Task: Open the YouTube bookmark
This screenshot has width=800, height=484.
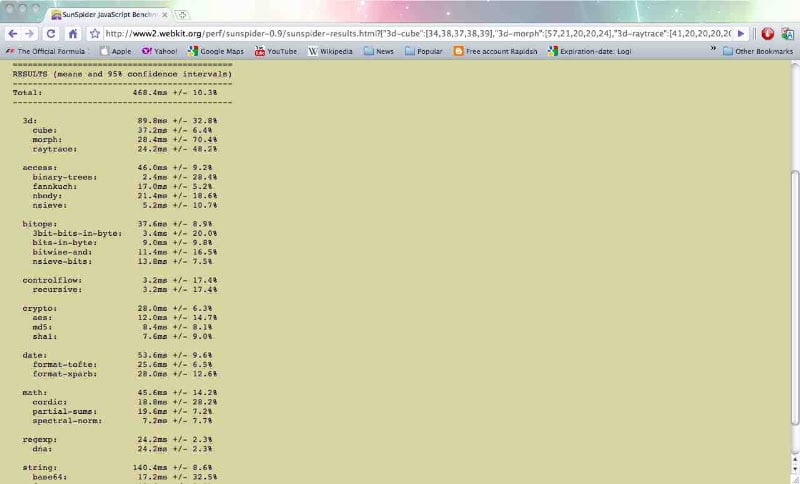Action: 276,51
